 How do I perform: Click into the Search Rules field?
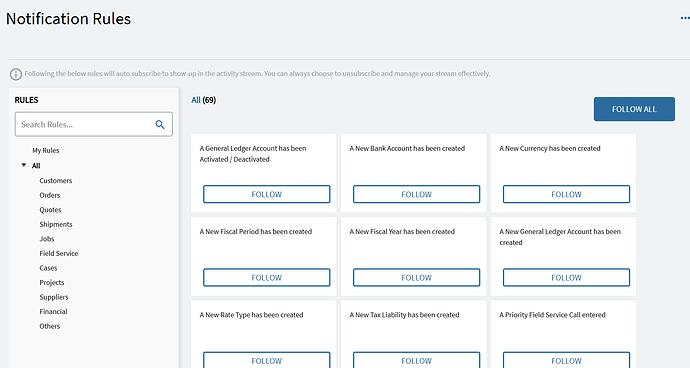[x=94, y=124]
